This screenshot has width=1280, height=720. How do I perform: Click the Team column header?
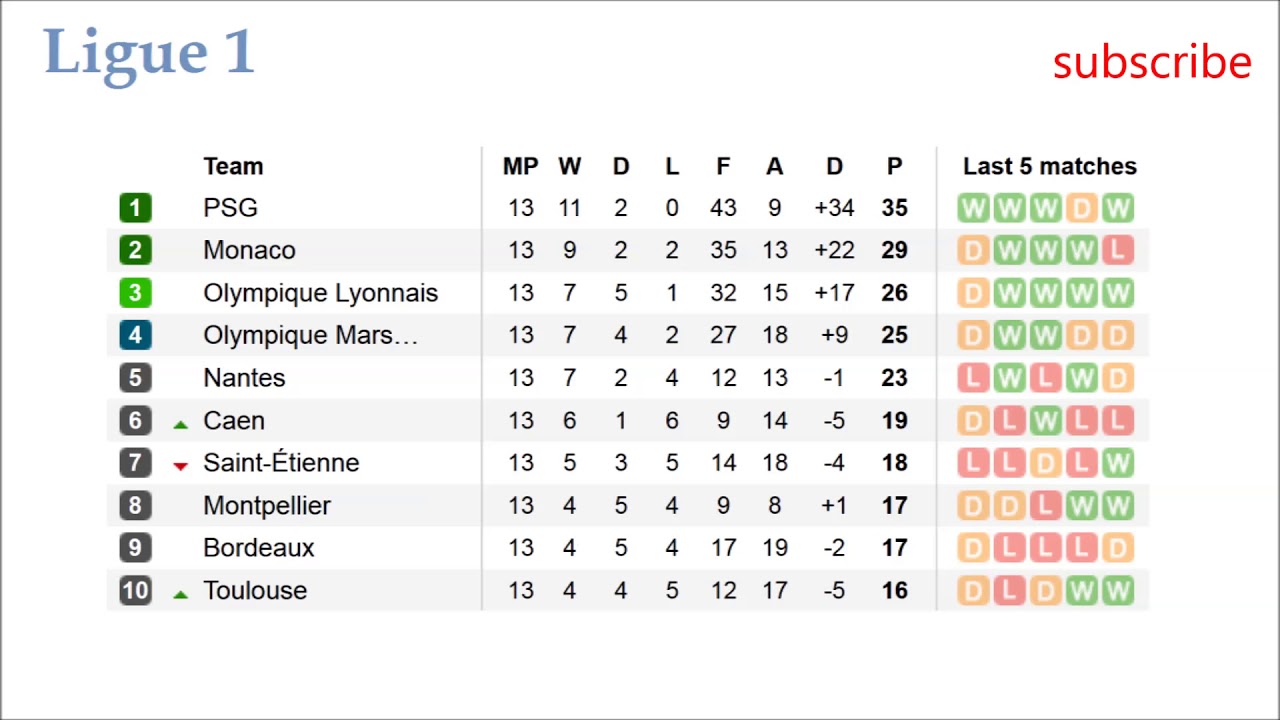point(233,166)
